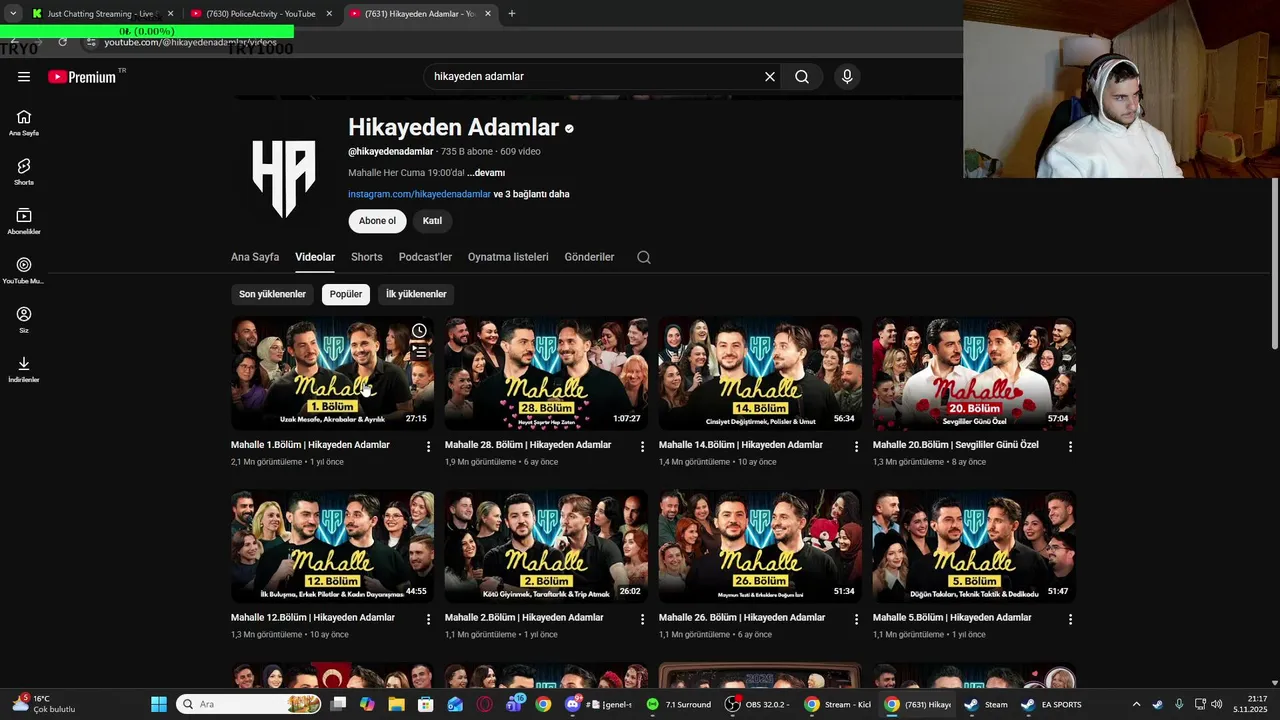Filter videos by Son yüklenenler
Viewport: 1280px width, 720px height.
pos(272,294)
